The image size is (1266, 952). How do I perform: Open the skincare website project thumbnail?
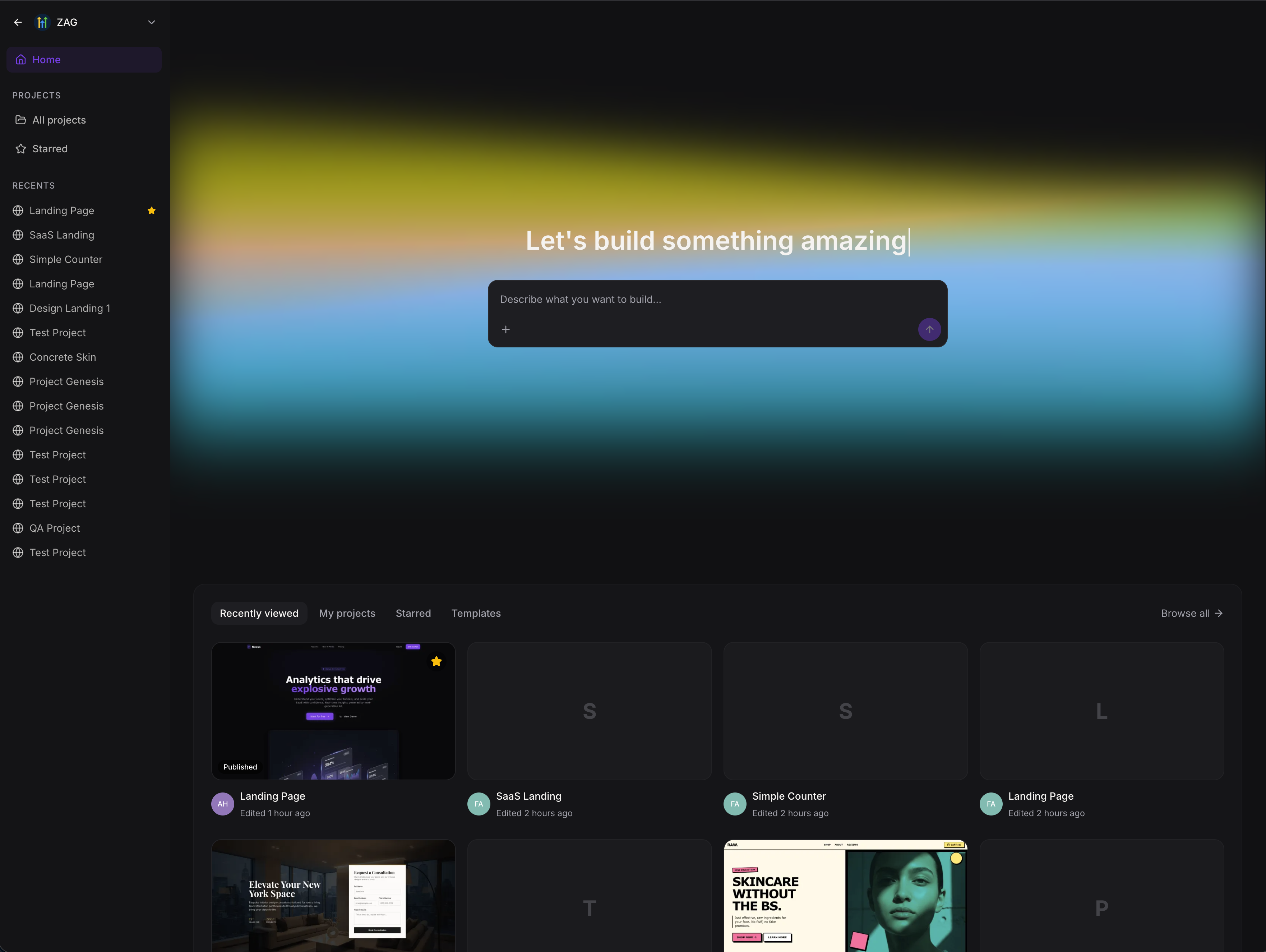tap(845, 896)
